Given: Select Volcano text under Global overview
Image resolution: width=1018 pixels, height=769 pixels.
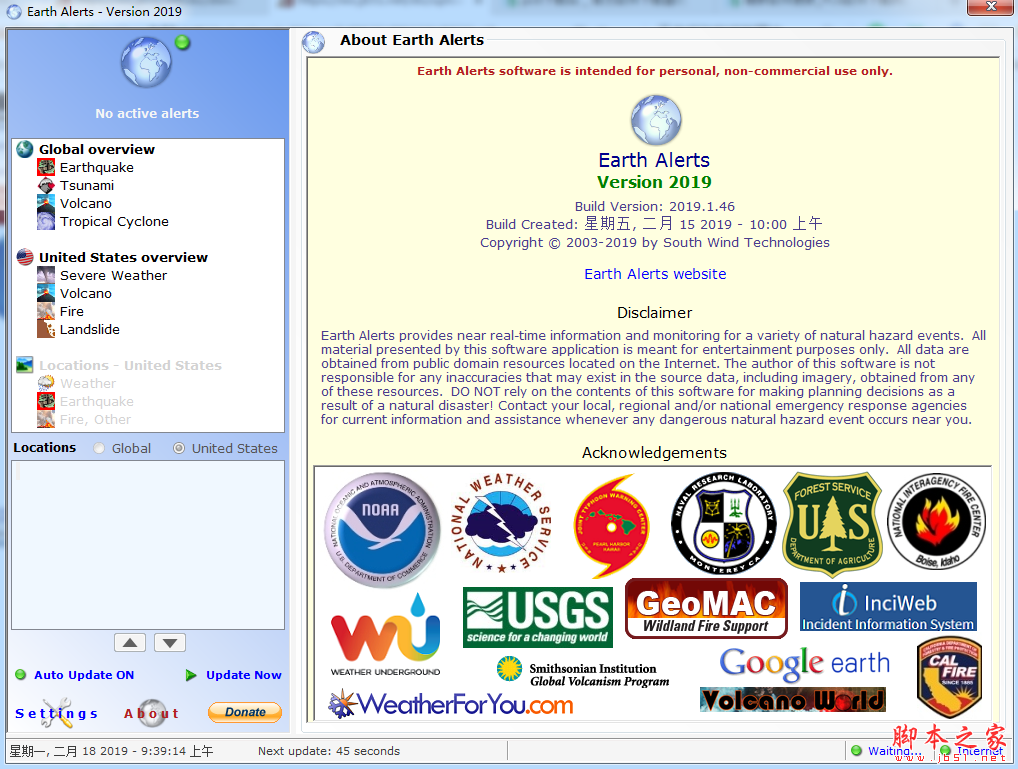Looking at the screenshot, I should [x=86, y=204].
